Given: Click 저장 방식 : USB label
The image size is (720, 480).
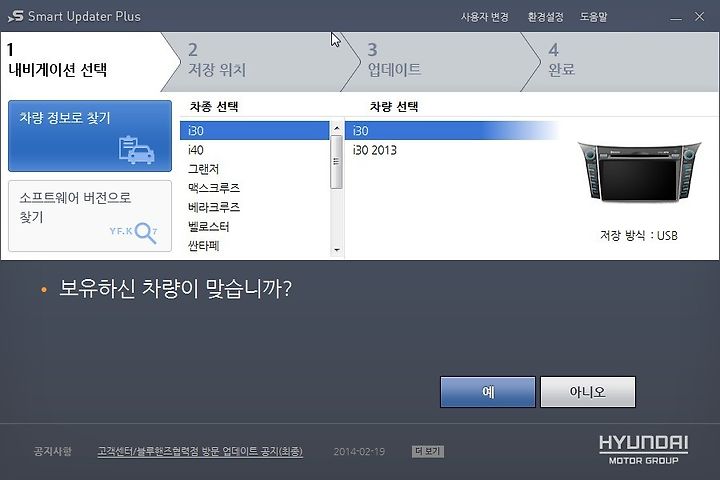Looking at the screenshot, I should tap(639, 236).
